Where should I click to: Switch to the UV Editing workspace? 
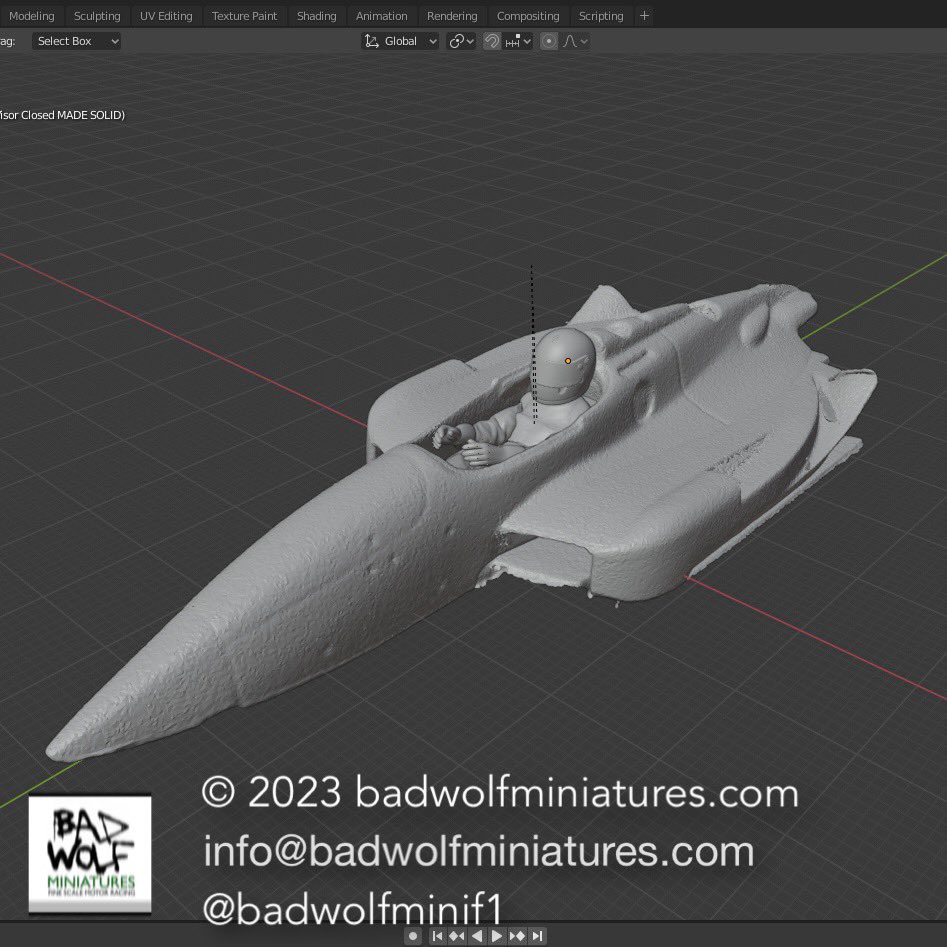tap(166, 16)
